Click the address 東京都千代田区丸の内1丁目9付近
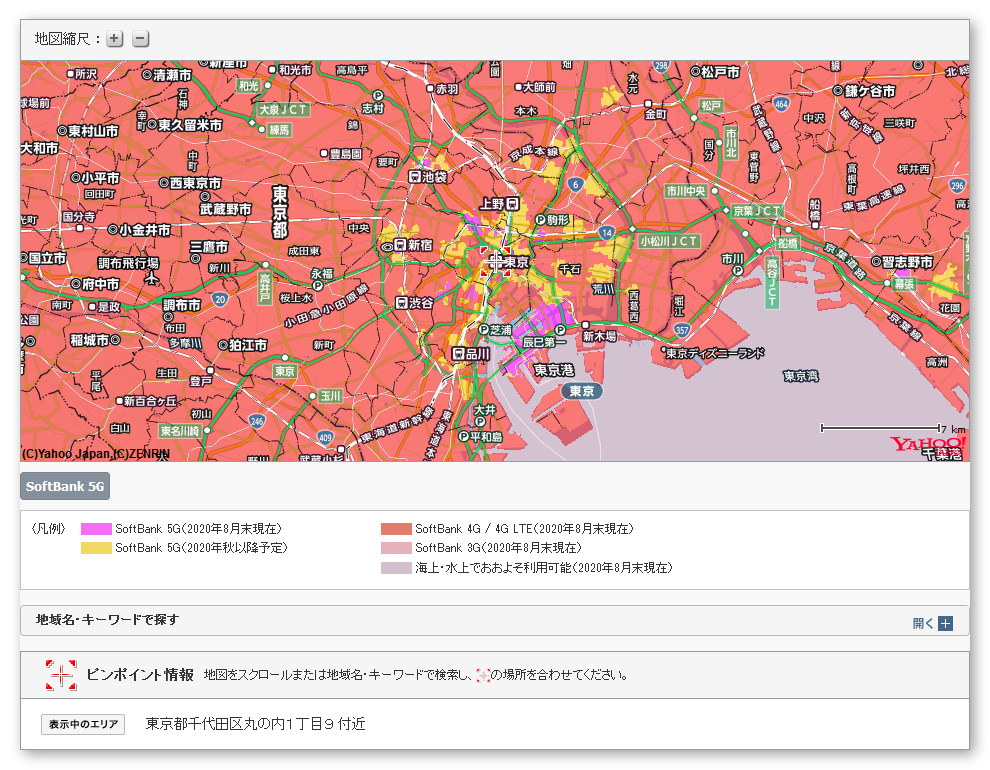Viewport: 990px width, 770px height. point(255,724)
